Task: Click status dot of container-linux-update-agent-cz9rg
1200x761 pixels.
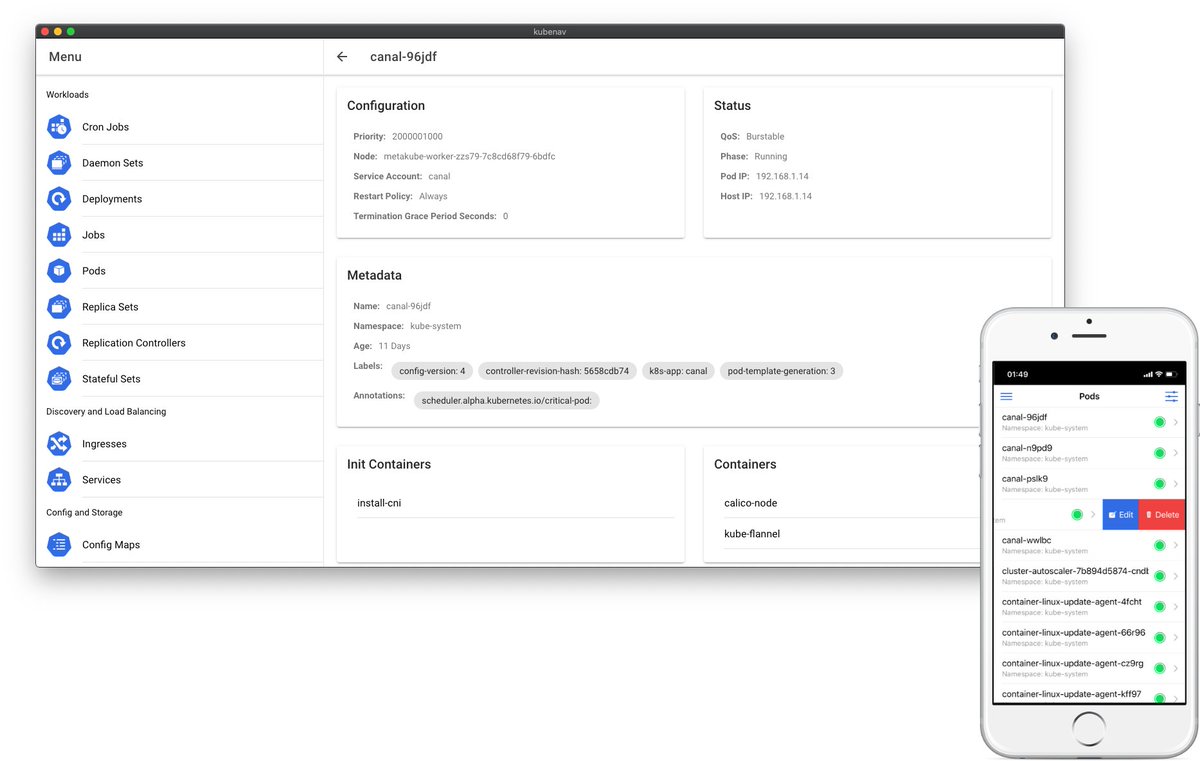Action: click(x=1160, y=668)
